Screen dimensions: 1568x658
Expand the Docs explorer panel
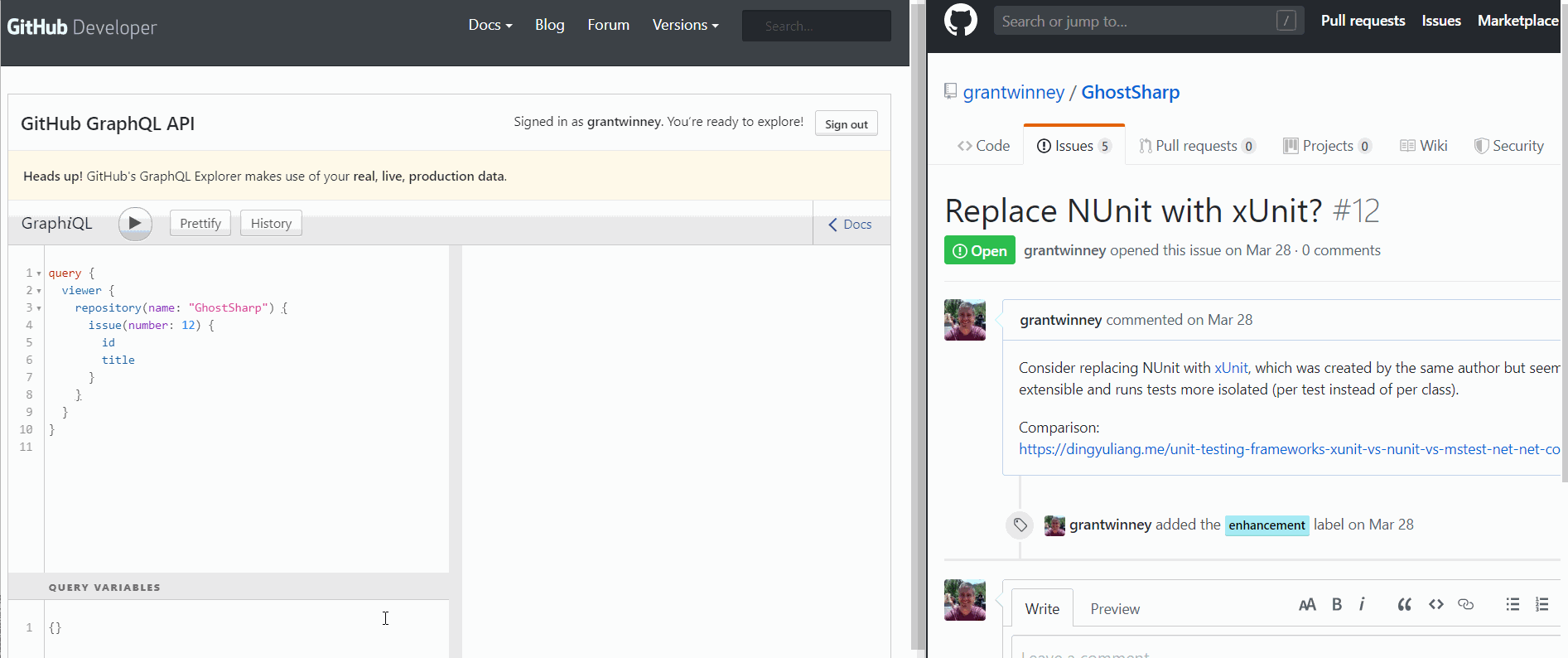pyautogui.click(x=850, y=224)
